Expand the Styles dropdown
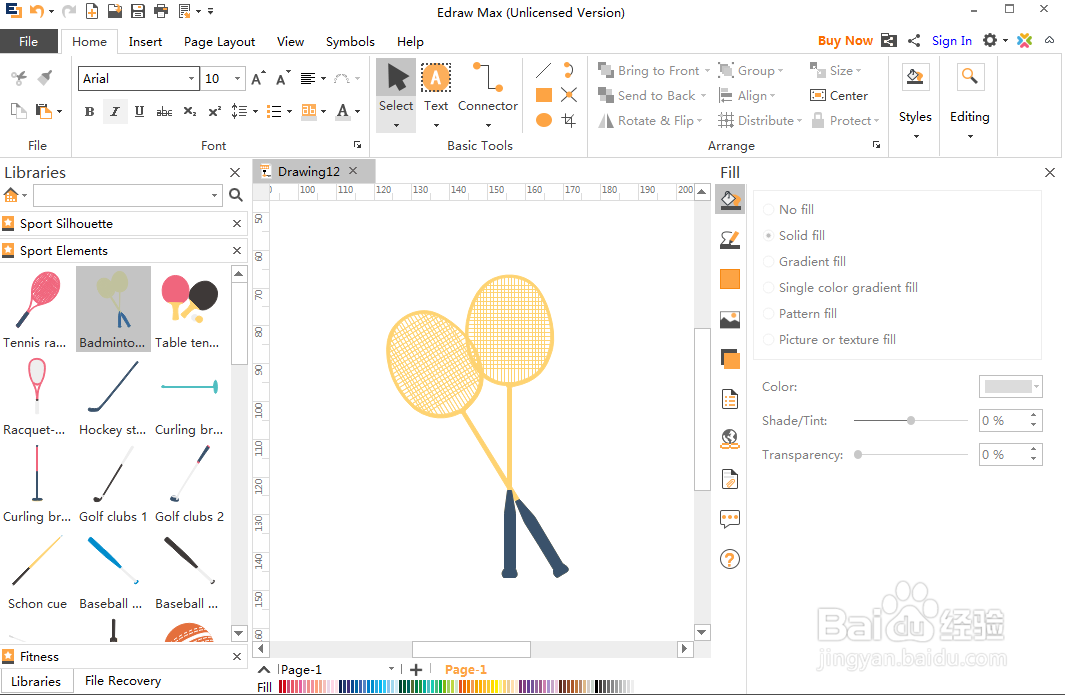Screen dimensions: 1065x695 916,137
